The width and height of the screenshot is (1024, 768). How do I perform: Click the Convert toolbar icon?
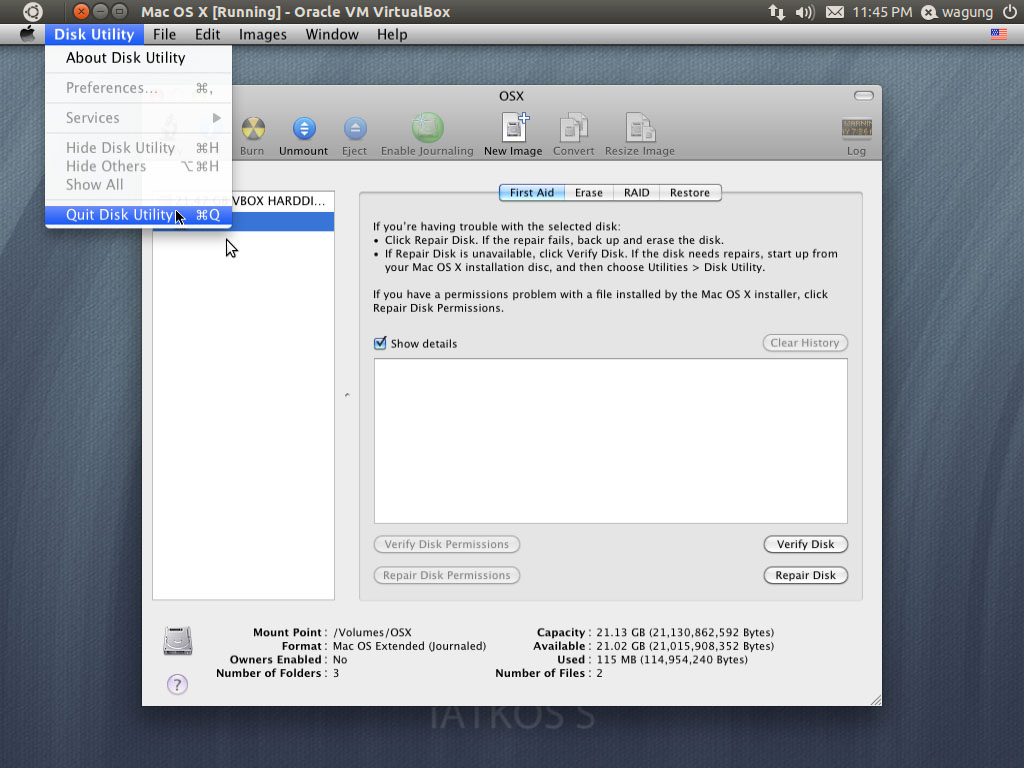click(573, 129)
